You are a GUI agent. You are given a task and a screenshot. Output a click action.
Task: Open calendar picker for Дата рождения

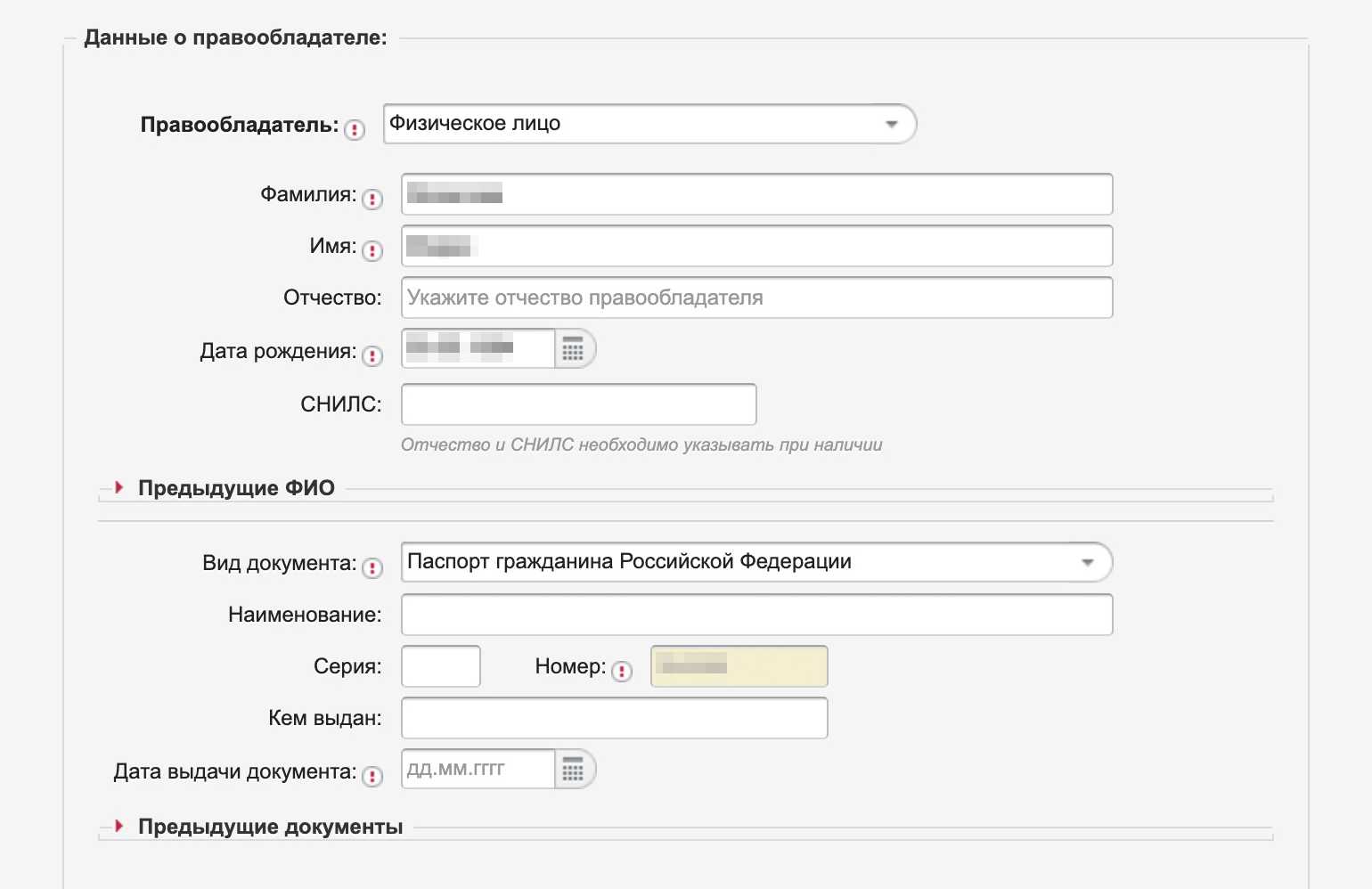click(574, 349)
